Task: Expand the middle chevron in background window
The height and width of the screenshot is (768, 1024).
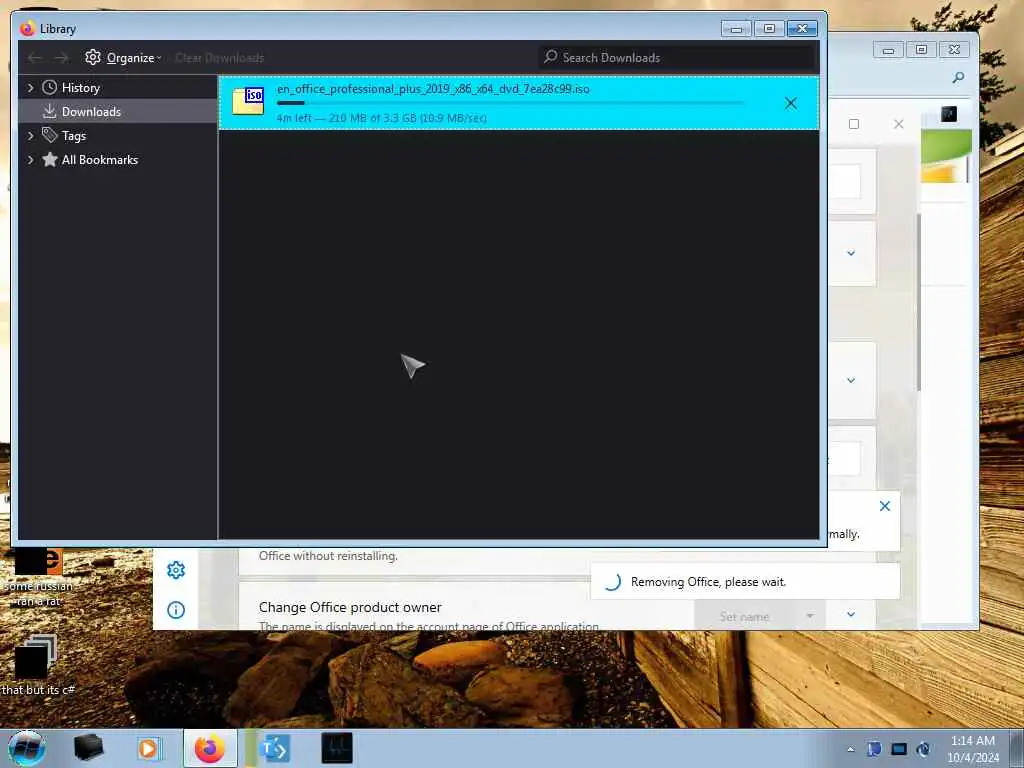Action: [x=851, y=380]
